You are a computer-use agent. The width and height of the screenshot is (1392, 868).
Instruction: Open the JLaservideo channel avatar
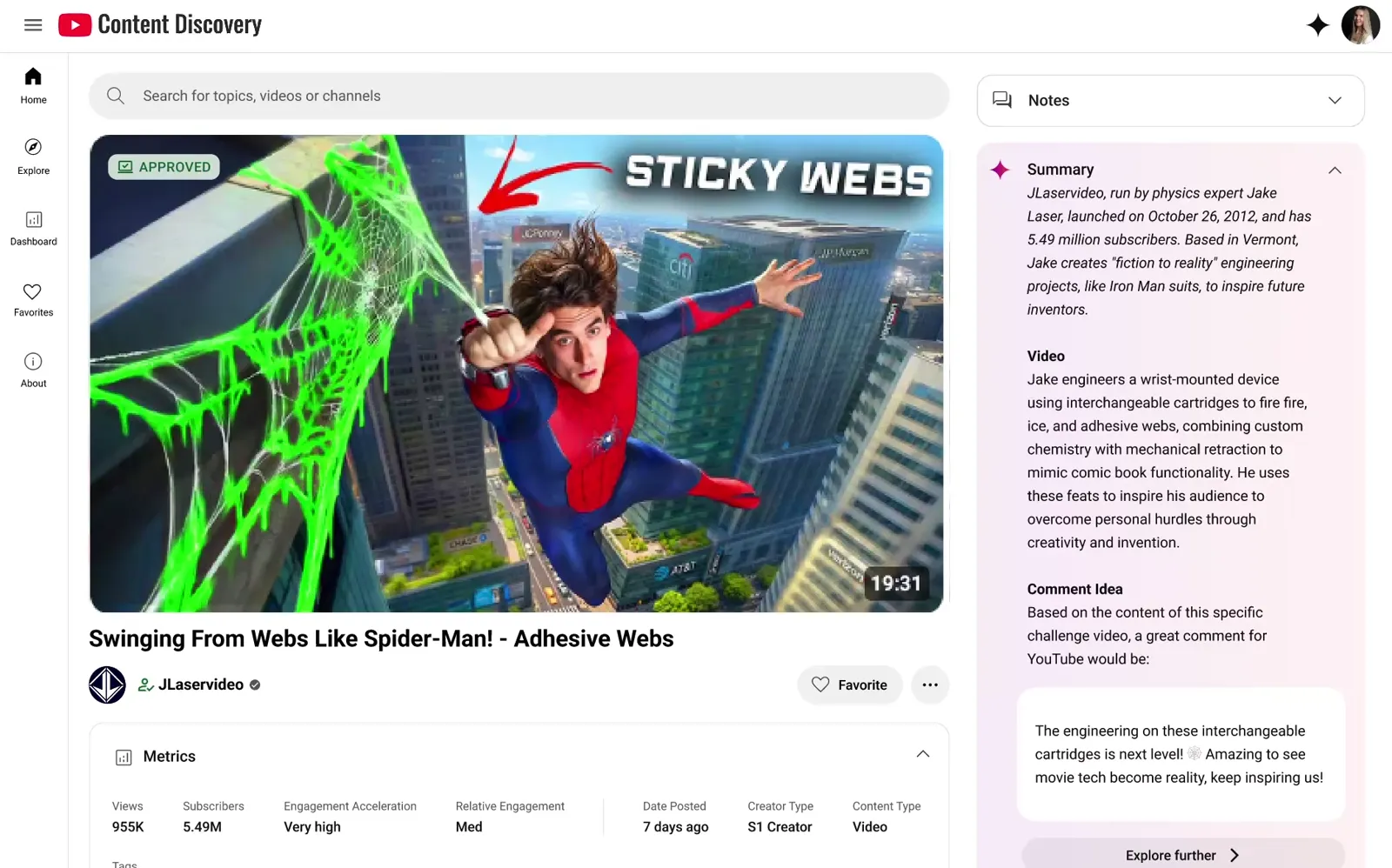pyautogui.click(x=107, y=684)
